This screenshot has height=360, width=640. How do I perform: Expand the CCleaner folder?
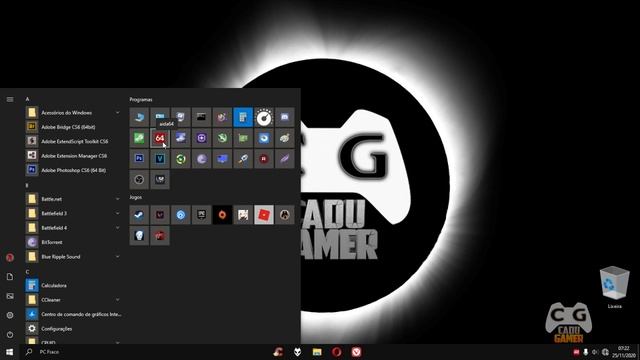click(73, 300)
